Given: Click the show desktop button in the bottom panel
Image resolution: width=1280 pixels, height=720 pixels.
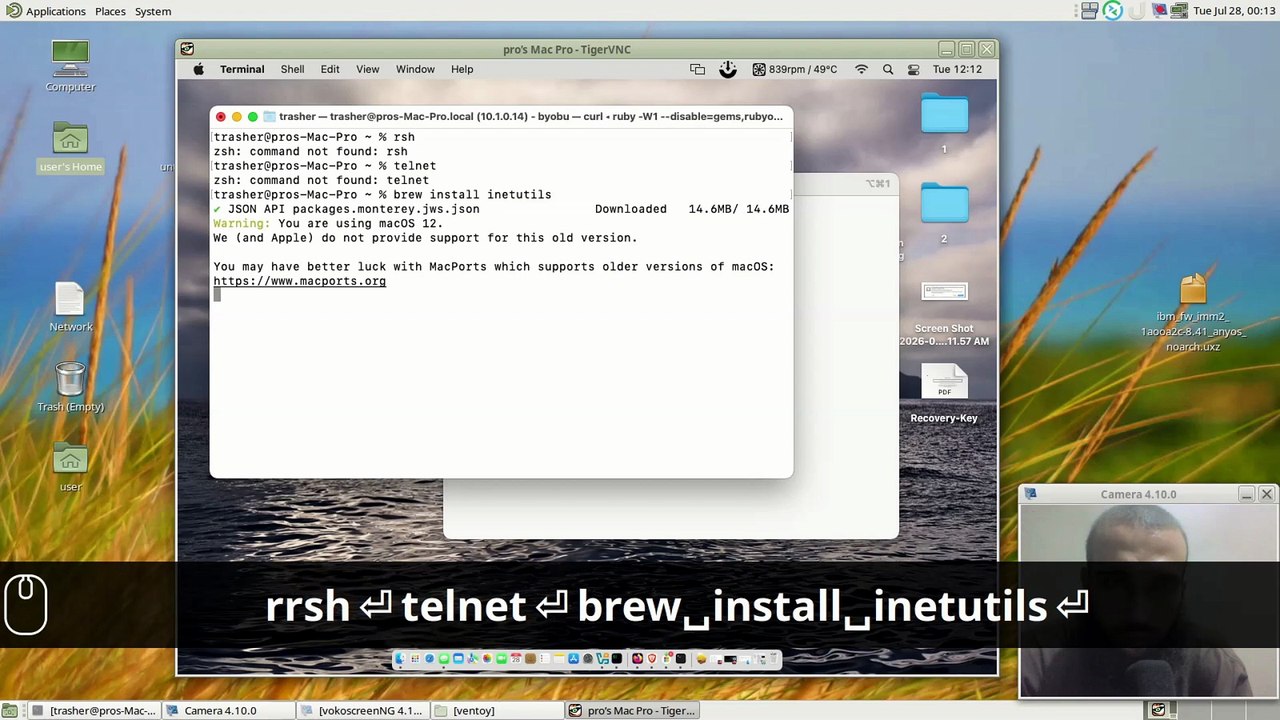Looking at the screenshot, I should [10, 710].
